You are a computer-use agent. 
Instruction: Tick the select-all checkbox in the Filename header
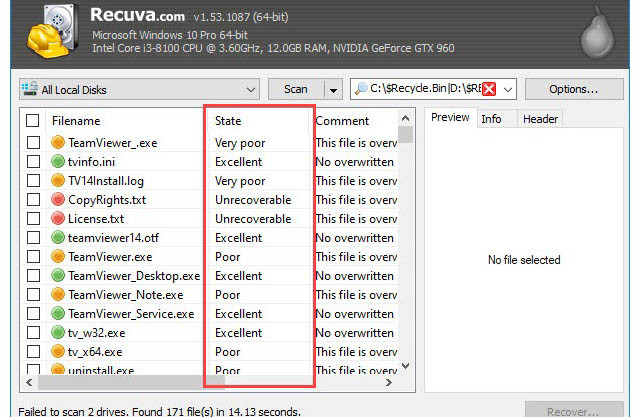coord(33,121)
